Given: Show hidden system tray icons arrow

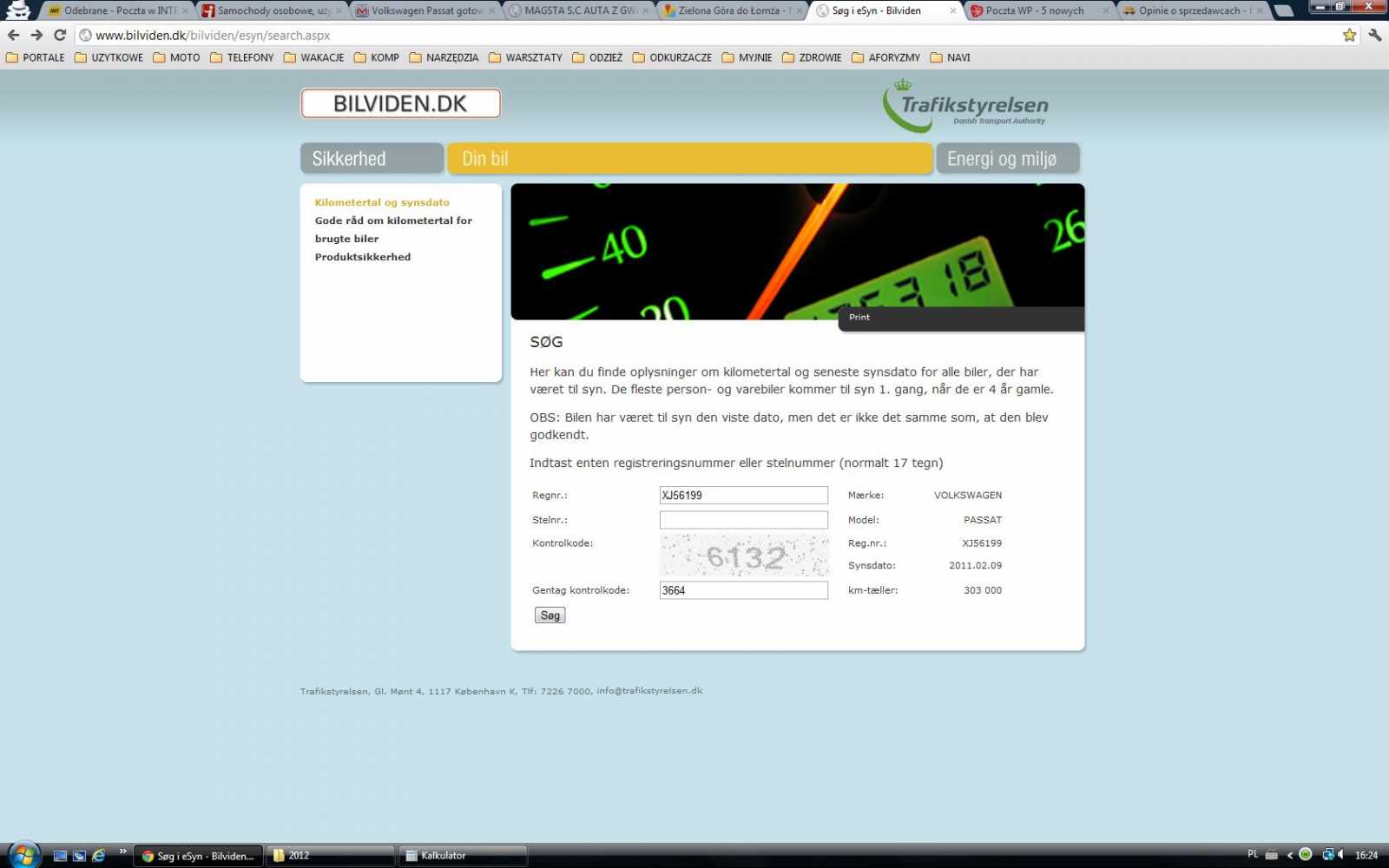Looking at the screenshot, I should click(1289, 855).
